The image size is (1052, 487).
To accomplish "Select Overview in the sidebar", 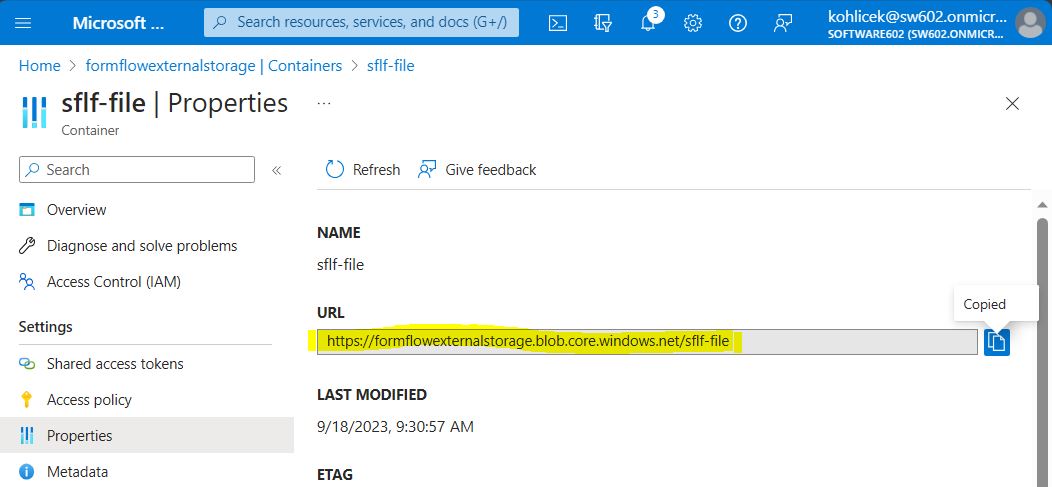I will pos(76,210).
